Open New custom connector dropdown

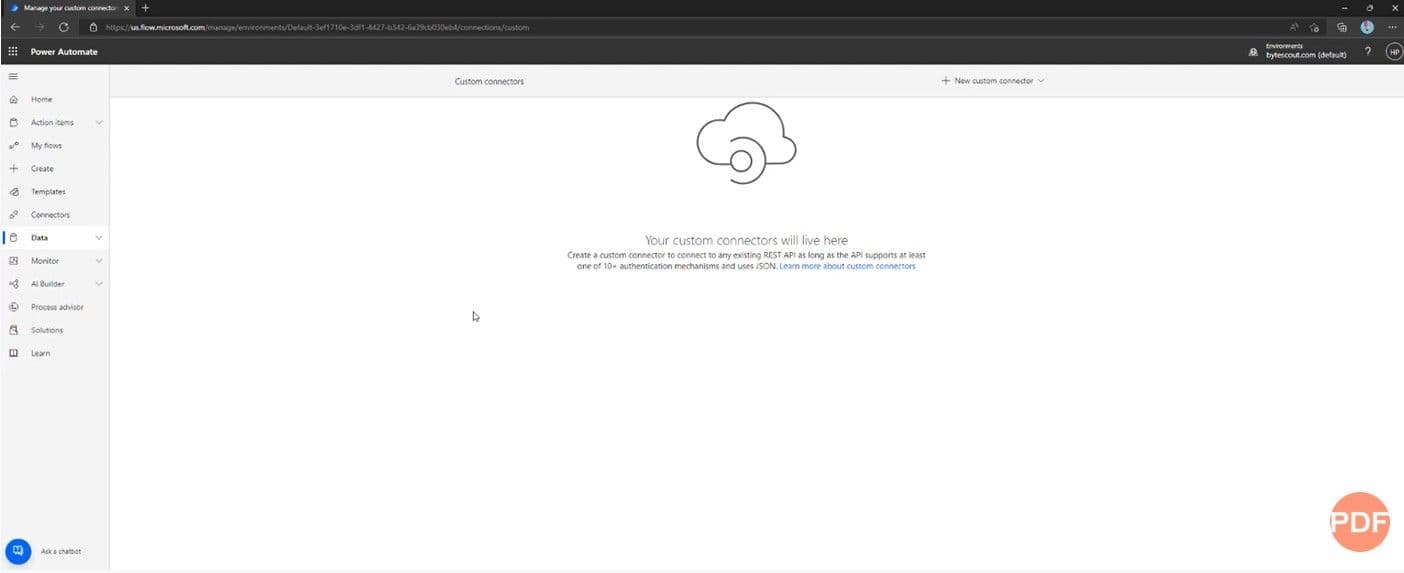click(x=992, y=81)
